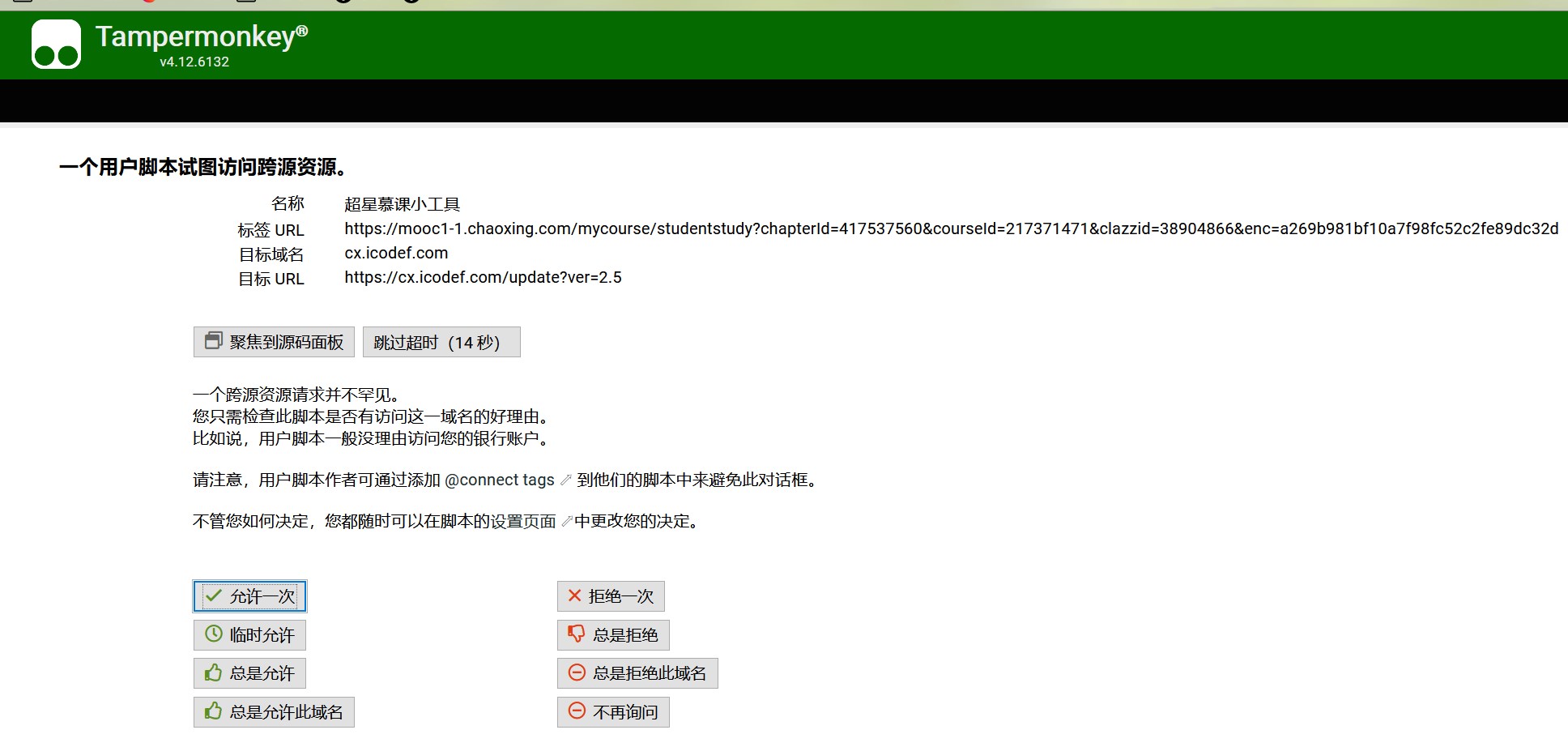The image size is (1568, 747).
Task: Click 总是拒绝此域名 (Always deny domain) button
Action: point(637,673)
